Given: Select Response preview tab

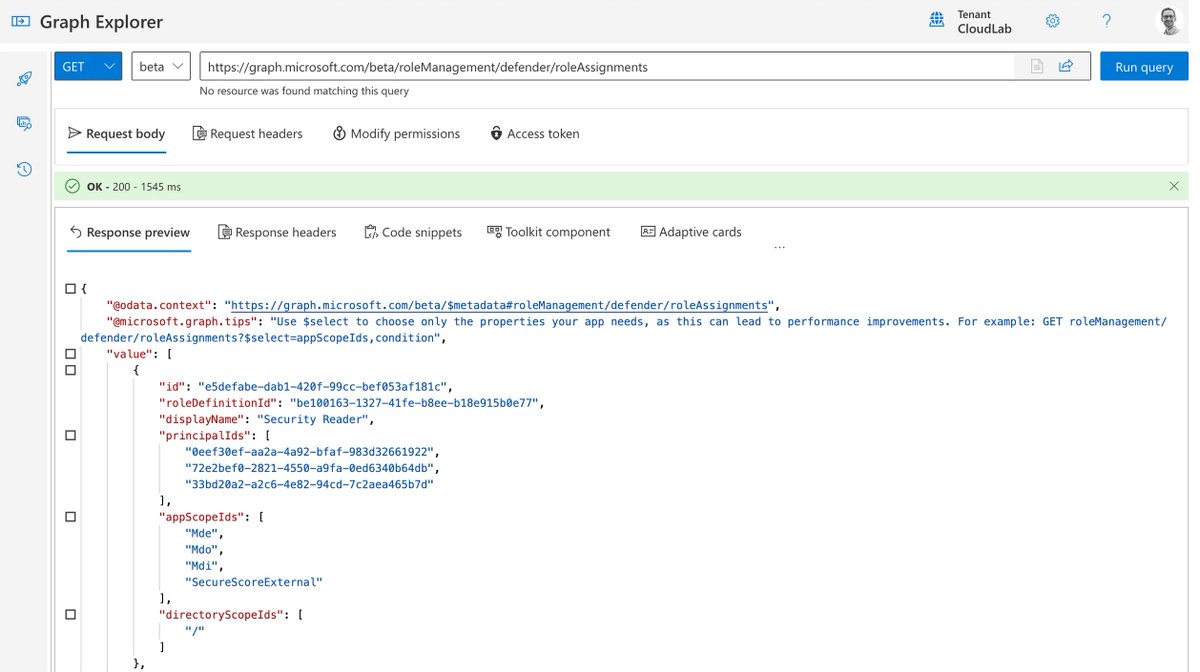Looking at the screenshot, I should [x=129, y=232].
